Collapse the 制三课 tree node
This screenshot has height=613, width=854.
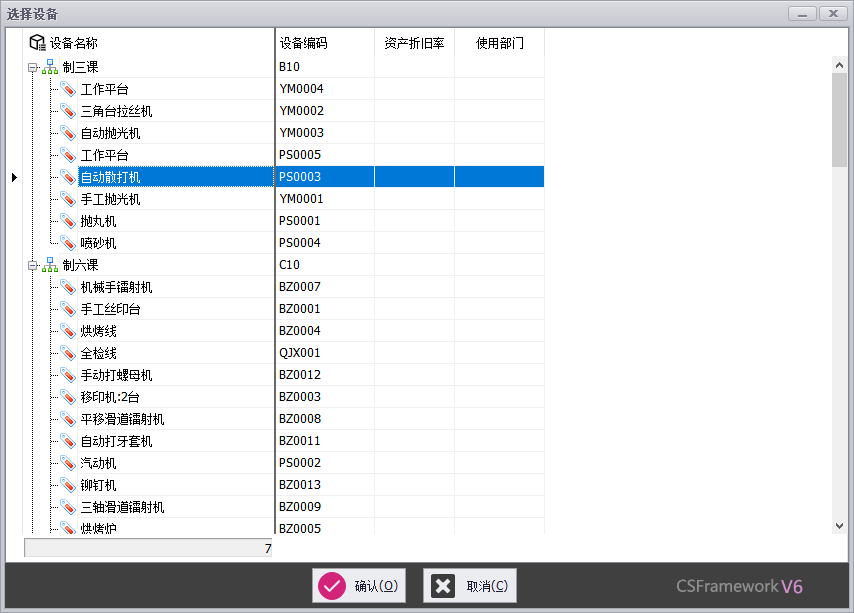[33, 67]
